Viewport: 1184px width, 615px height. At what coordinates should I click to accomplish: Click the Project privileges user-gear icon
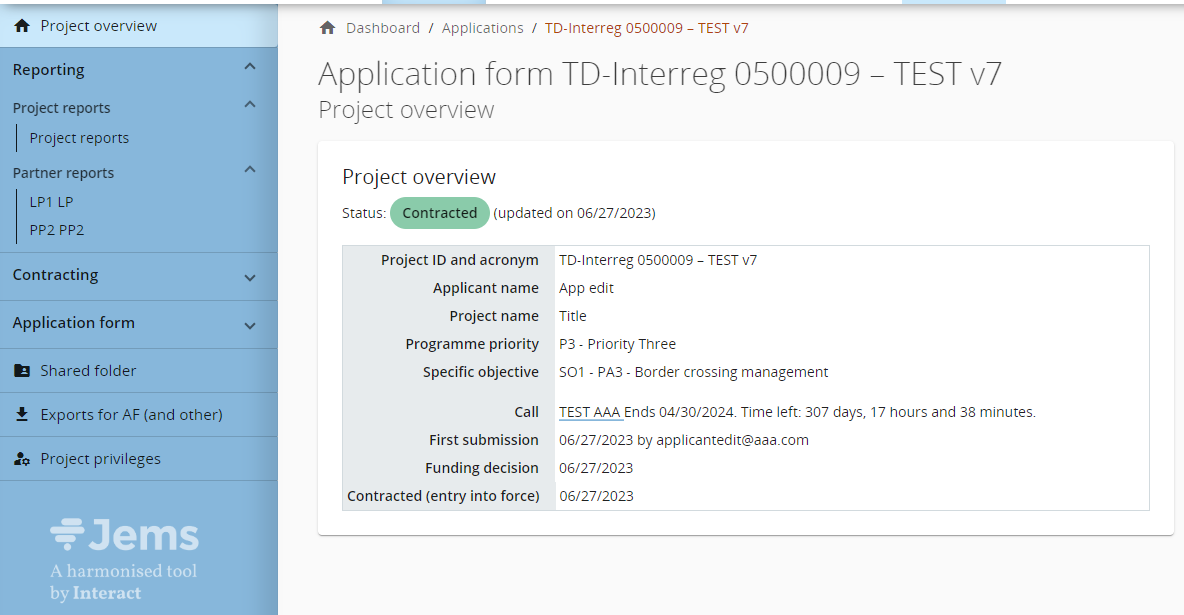pyautogui.click(x=22, y=459)
